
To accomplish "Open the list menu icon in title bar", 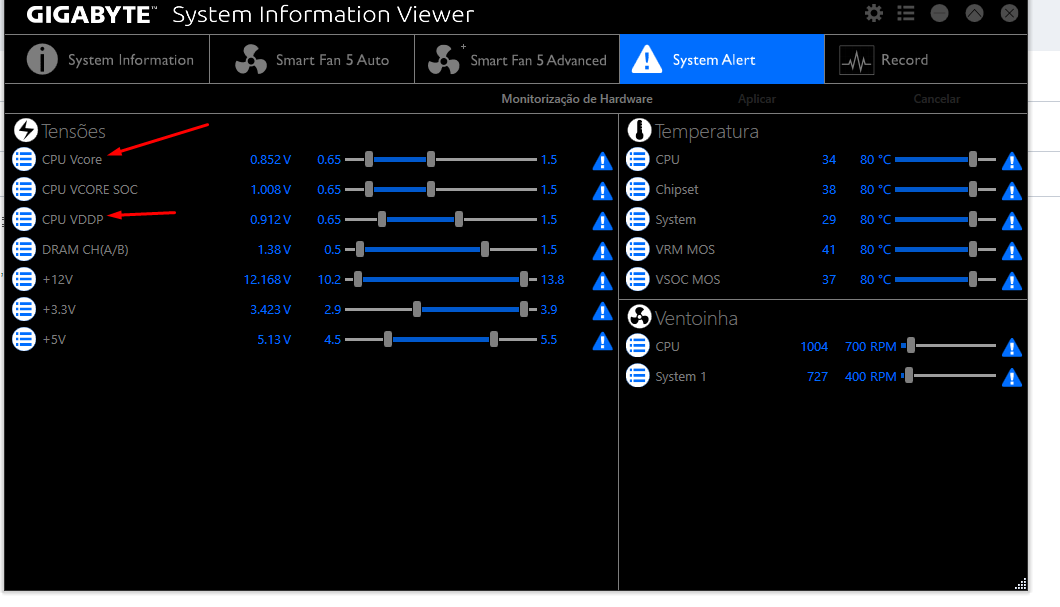I will pyautogui.click(x=906, y=13).
